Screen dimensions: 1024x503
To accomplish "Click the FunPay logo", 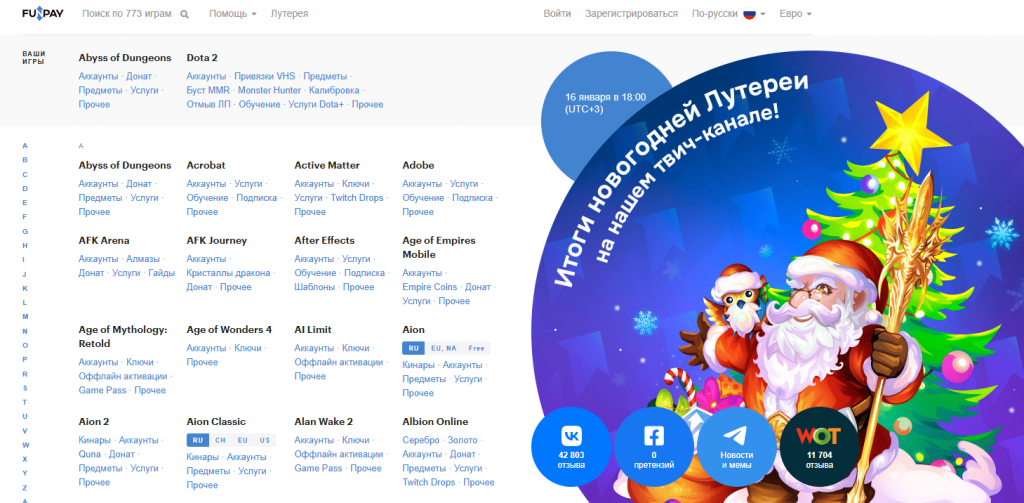I will [x=44, y=14].
